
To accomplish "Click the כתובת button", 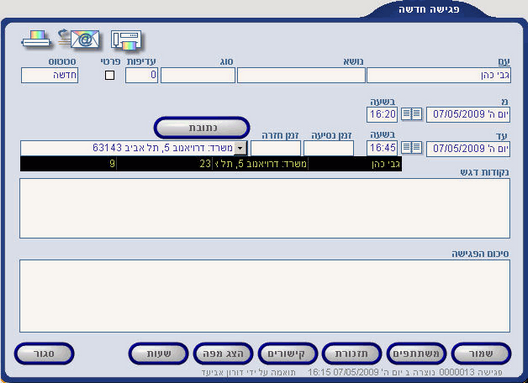I will [202, 128].
